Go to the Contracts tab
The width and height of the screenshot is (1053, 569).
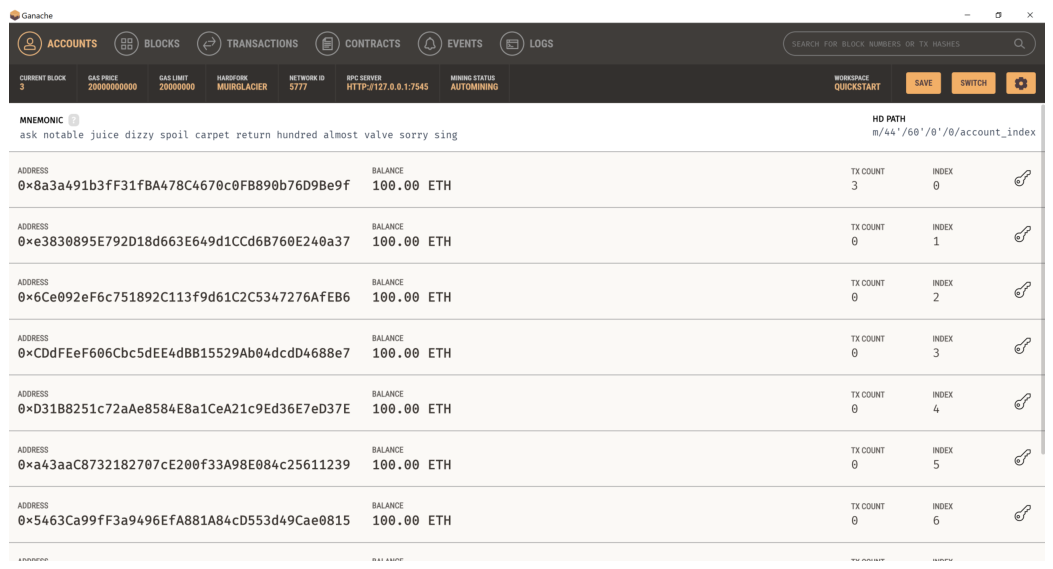point(358,44)
